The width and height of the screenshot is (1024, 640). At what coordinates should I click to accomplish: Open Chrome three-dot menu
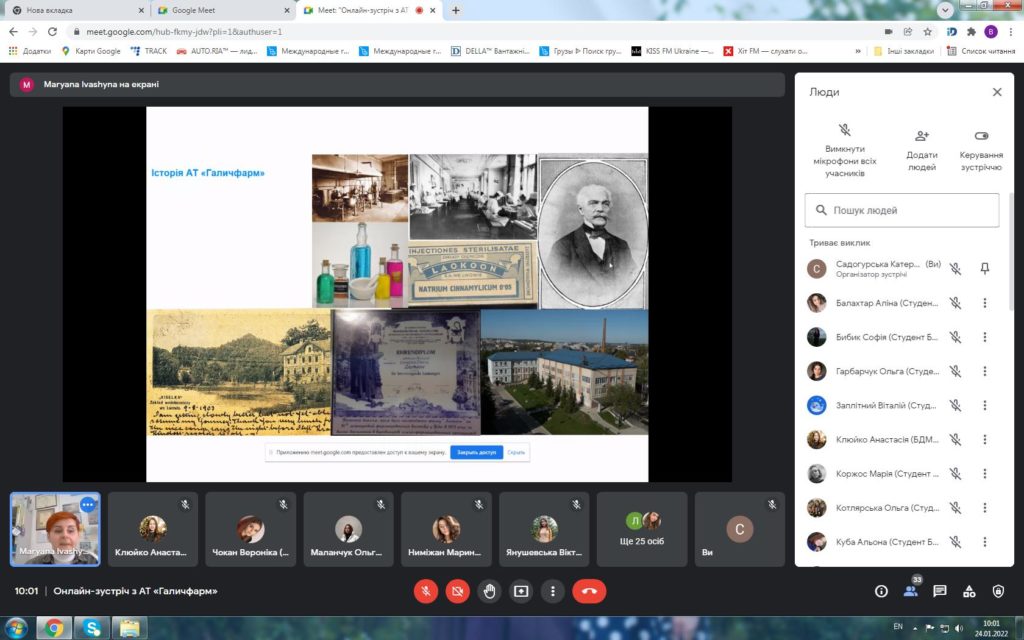1010,31
